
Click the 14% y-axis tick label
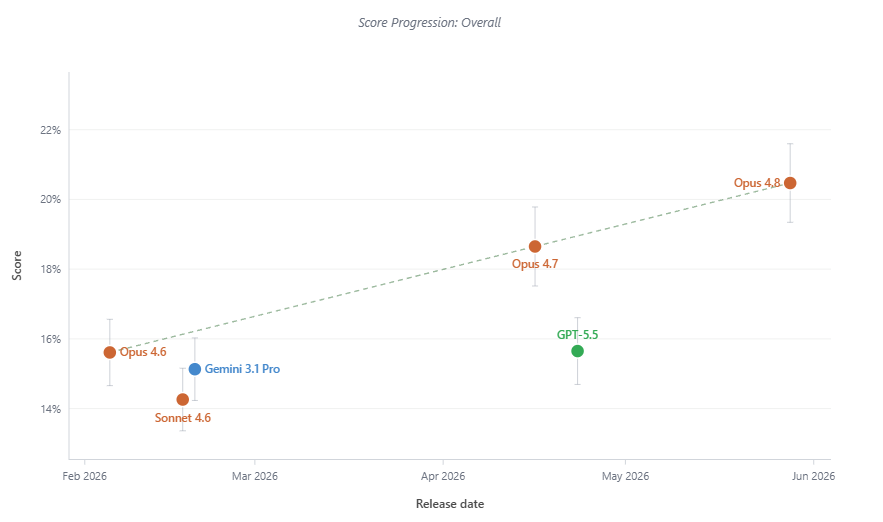coord(50,409)
